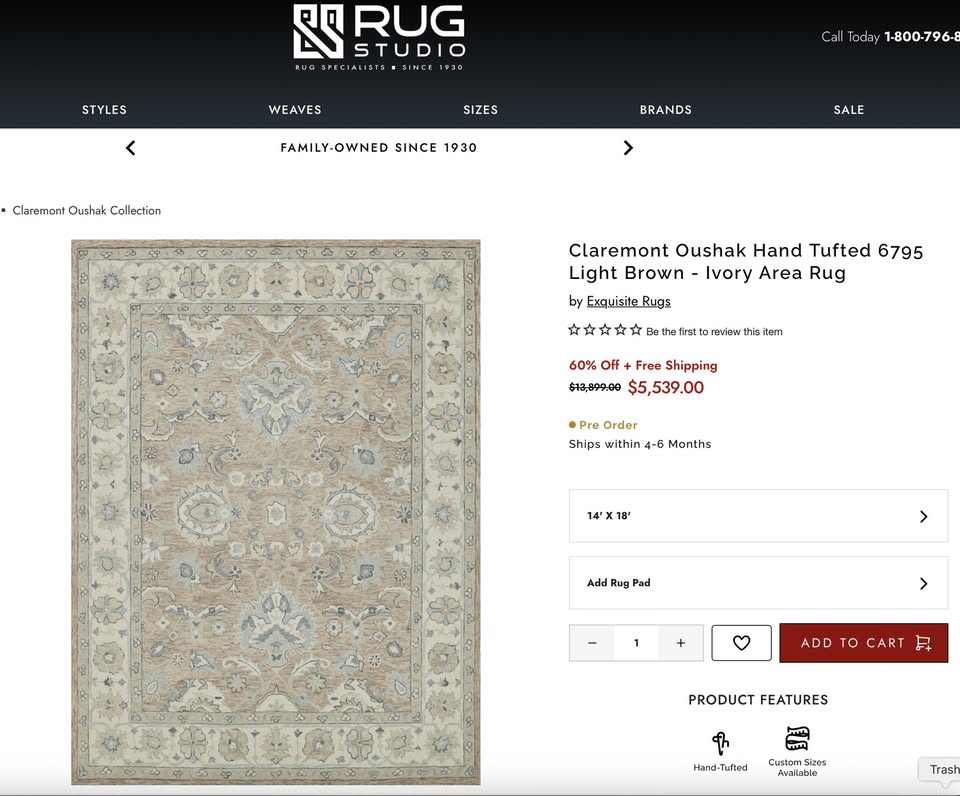Rate this rug with the star icons
Screen dimensions: 960x796
[x=605, y=330]
